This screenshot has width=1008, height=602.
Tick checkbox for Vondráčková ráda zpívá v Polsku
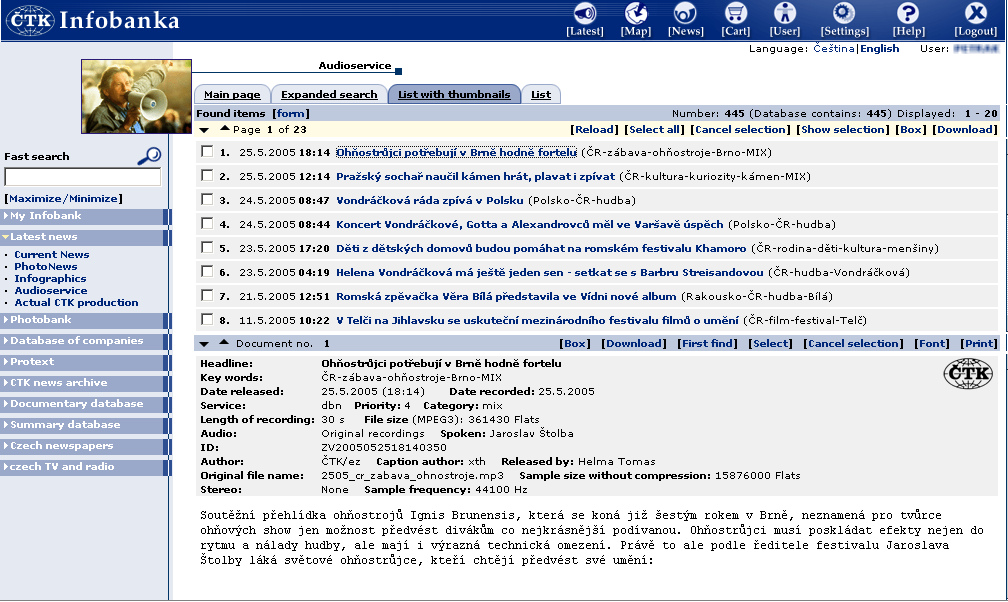pos(207,200)
